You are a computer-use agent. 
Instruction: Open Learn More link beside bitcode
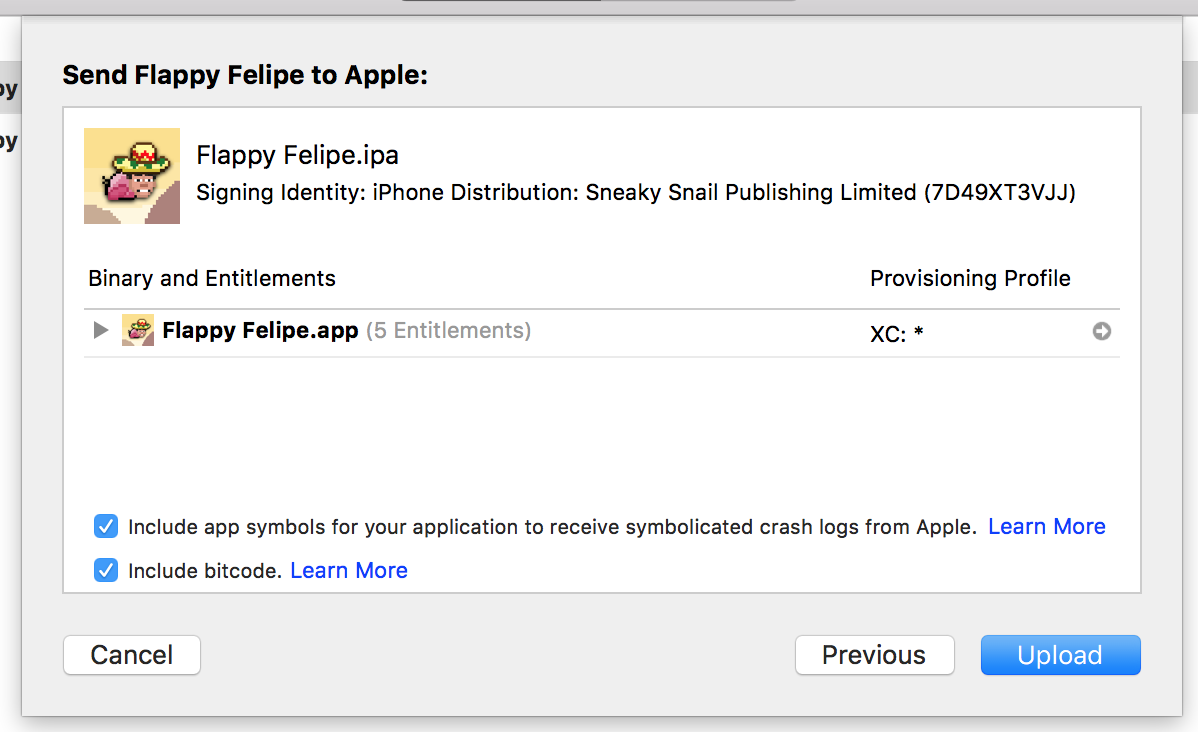point(349,571)
